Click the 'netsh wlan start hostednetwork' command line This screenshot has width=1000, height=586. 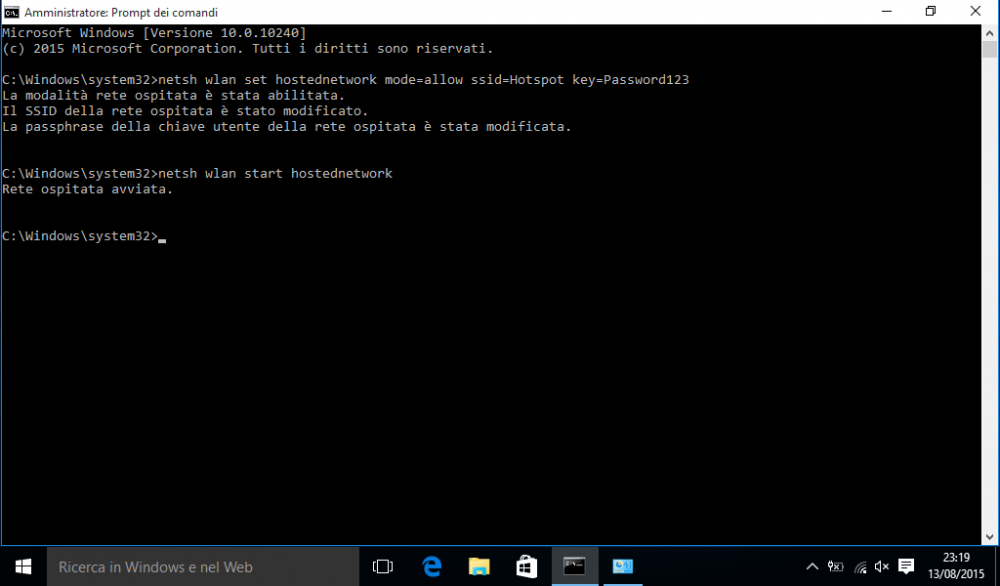pyautogui.click(x=197, y=173)
